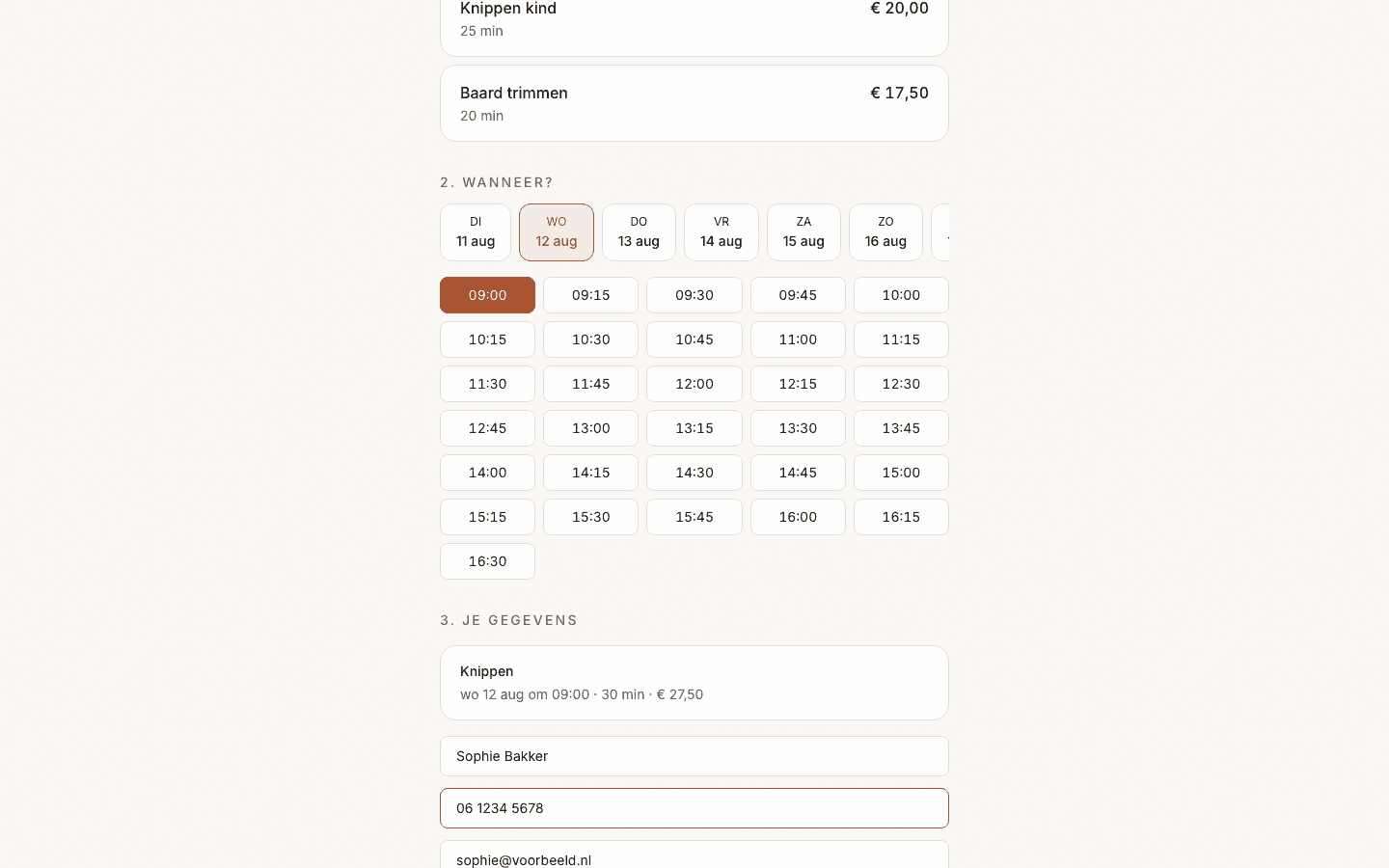Switch to Thursday 13 aug
This screenshot has height=868, width=1389.
(x=639, y=232)
